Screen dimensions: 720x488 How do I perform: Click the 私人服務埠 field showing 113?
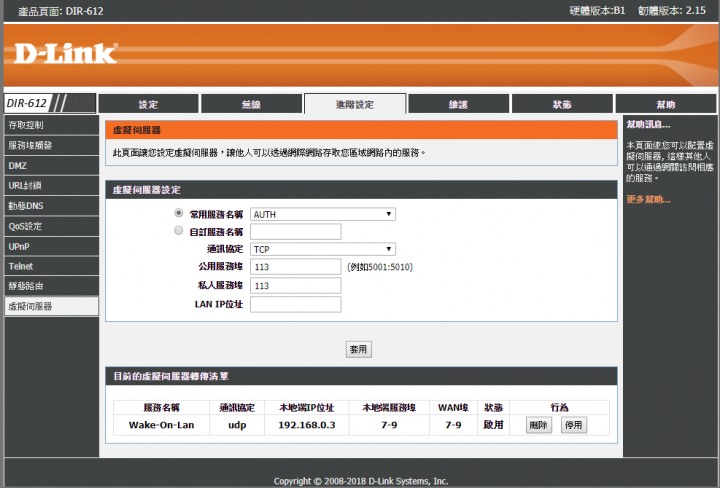pos(296,286)
